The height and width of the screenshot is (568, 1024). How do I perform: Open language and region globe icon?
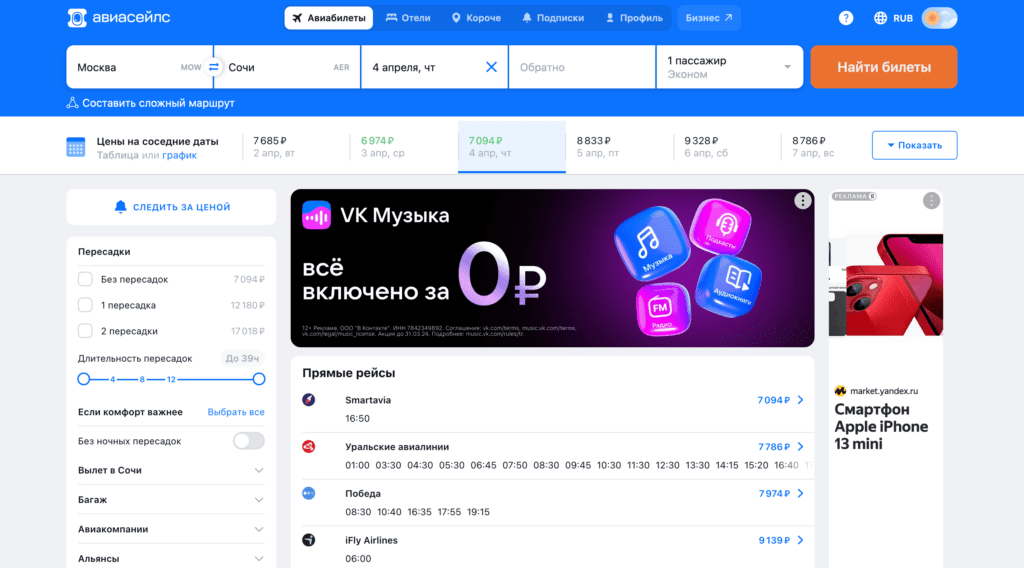point(880,18)
